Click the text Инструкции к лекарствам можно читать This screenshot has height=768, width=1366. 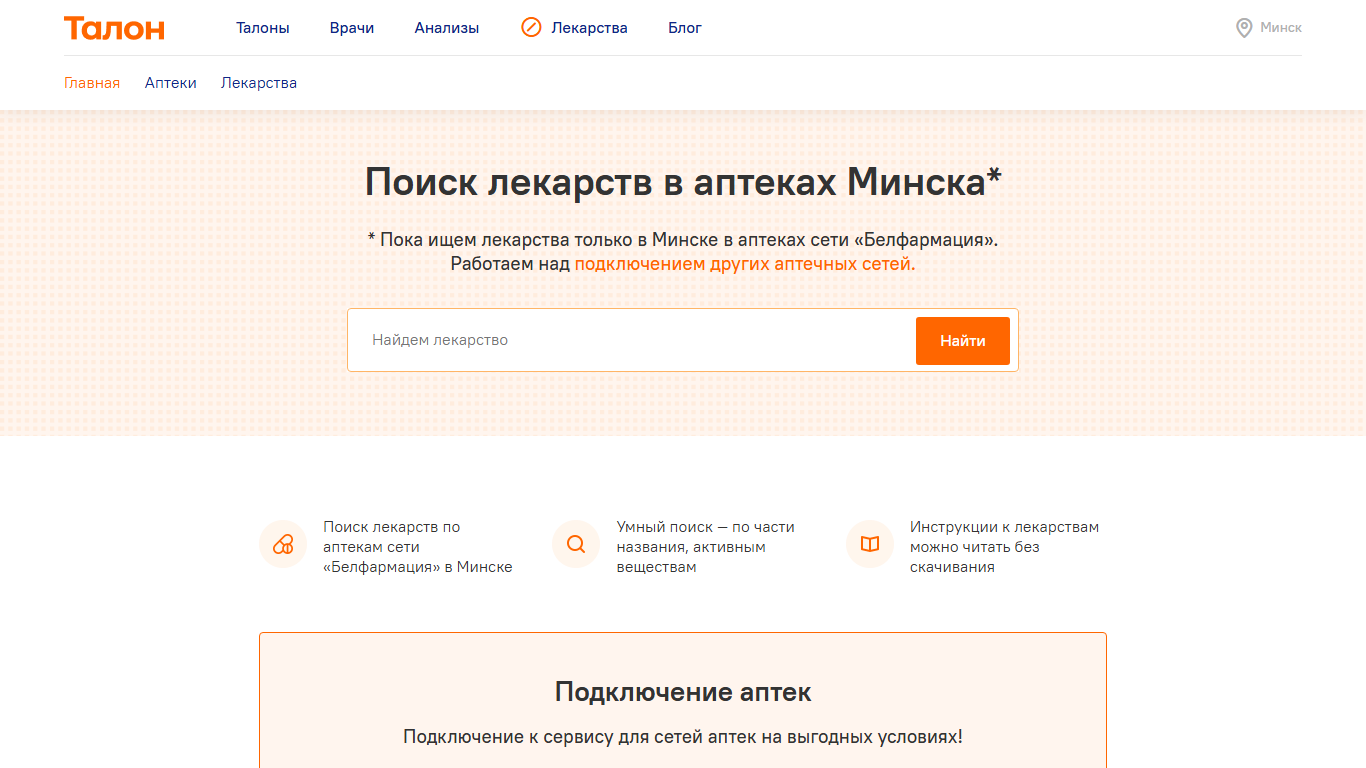tap(1004, 547)
